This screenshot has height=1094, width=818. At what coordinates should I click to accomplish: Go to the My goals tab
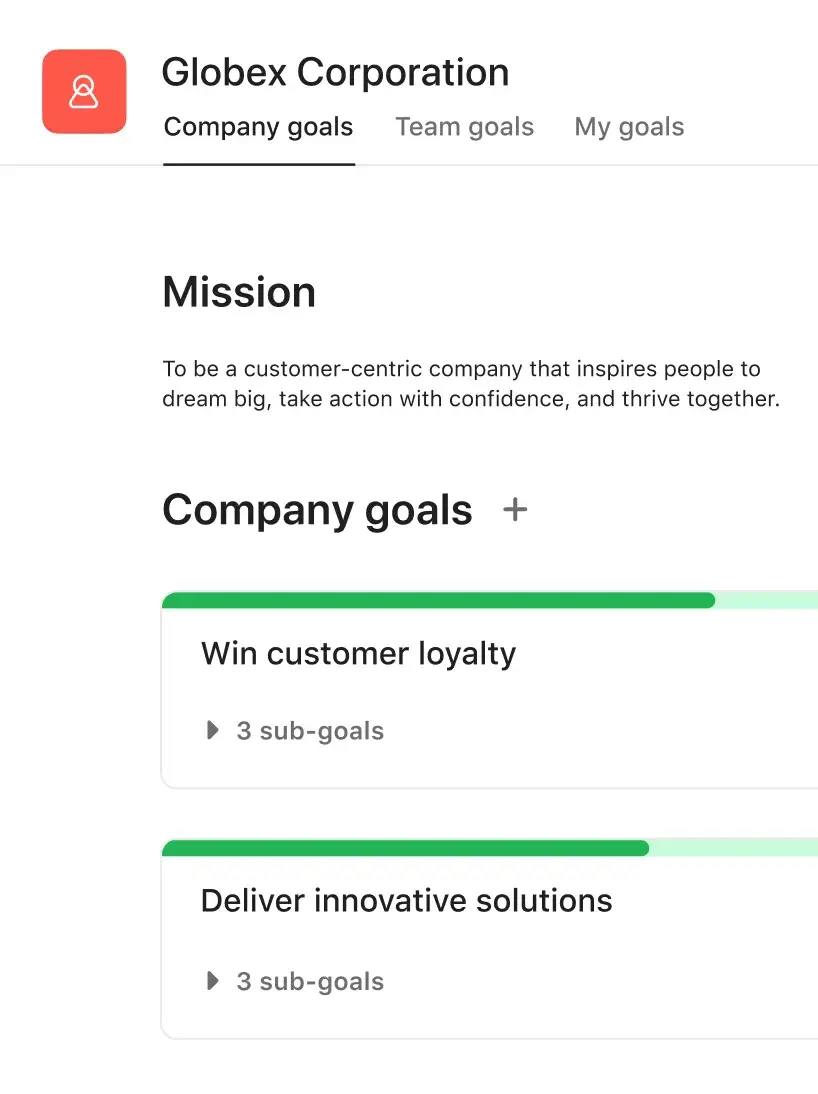click(x=629, y=127)
